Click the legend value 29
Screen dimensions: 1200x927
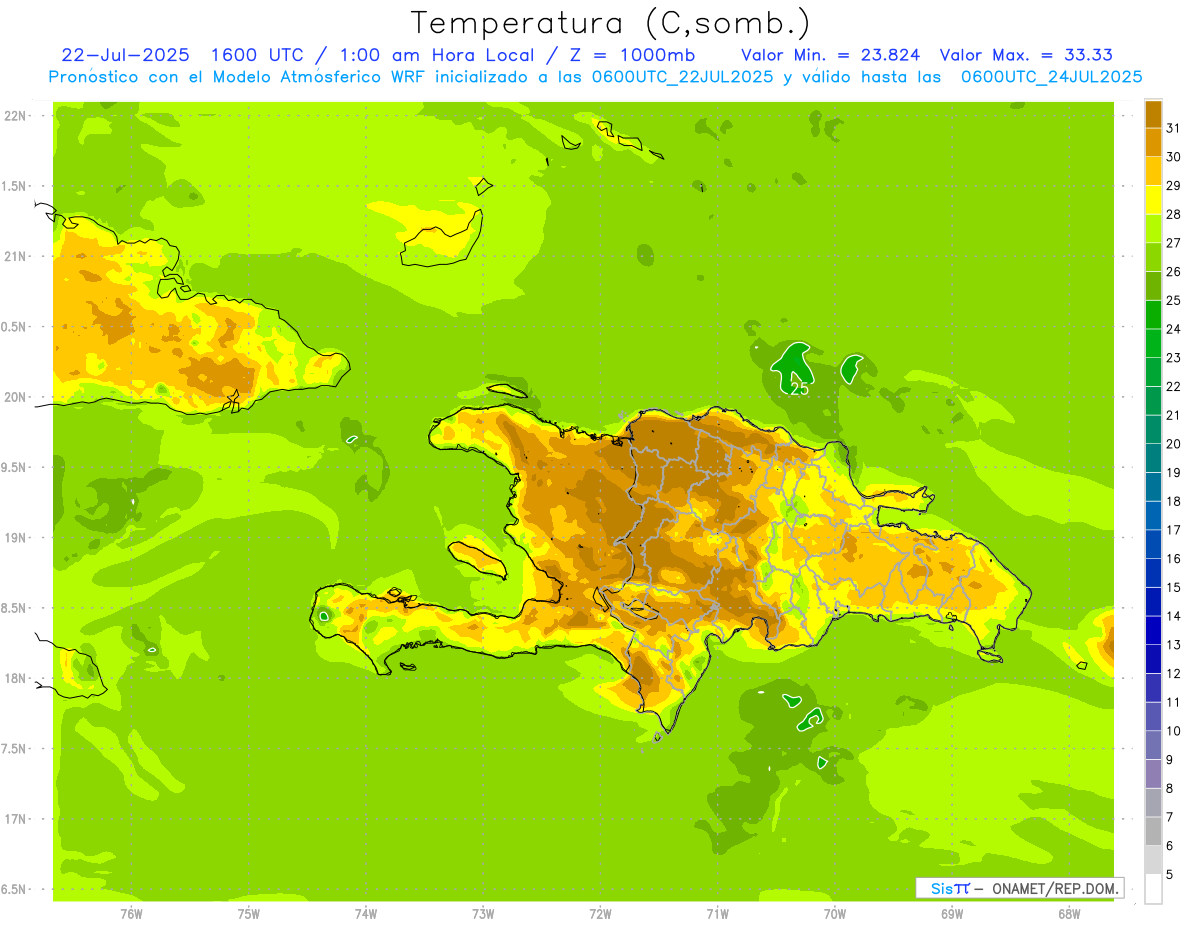[1173, 185]
